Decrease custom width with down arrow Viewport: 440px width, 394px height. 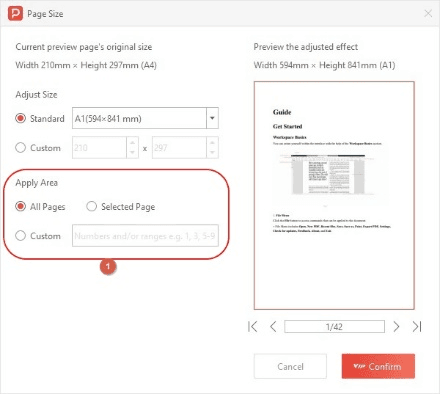pyautogui.click(x=132, y=153)
